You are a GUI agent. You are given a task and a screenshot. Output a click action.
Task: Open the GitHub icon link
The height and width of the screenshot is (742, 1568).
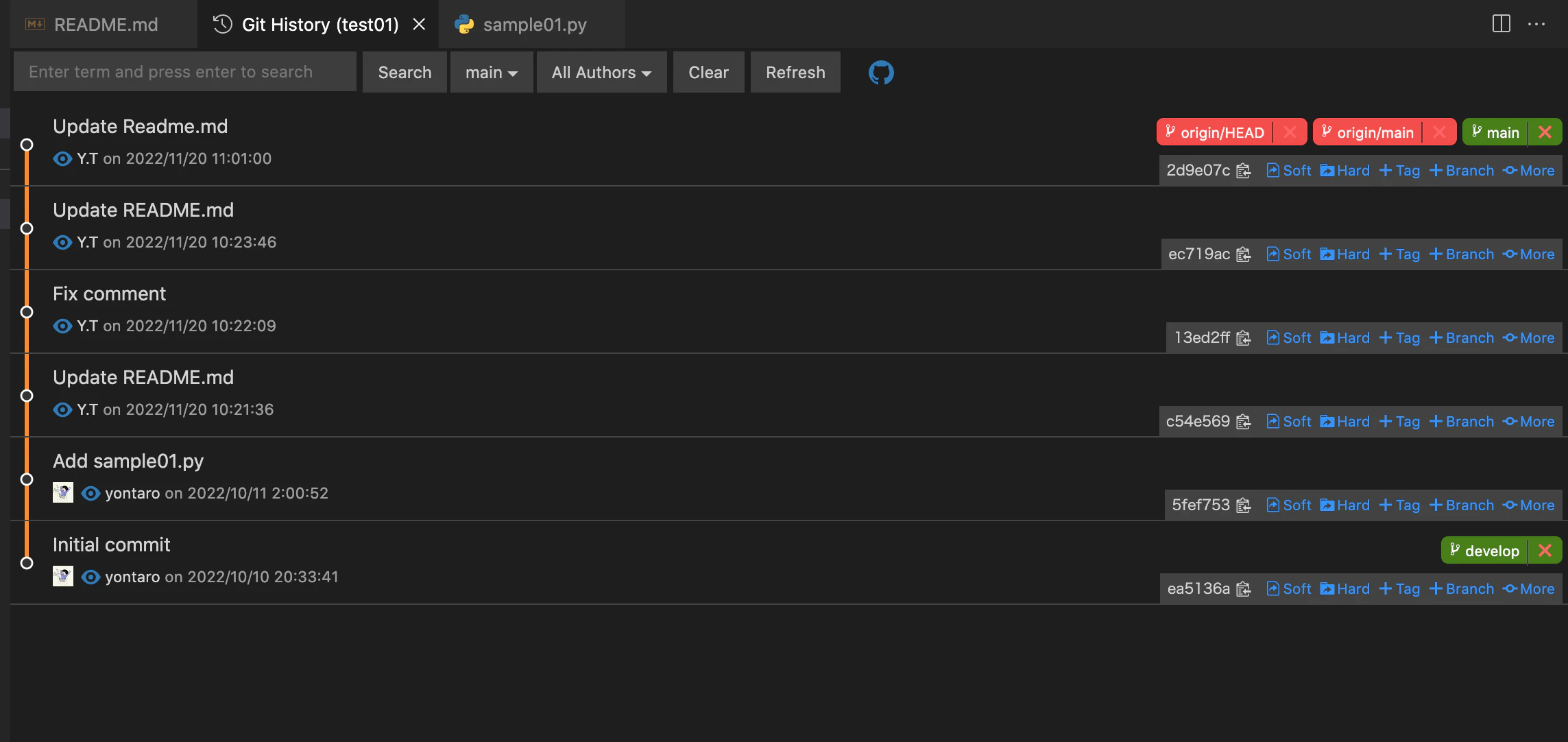tap(881, 72)
